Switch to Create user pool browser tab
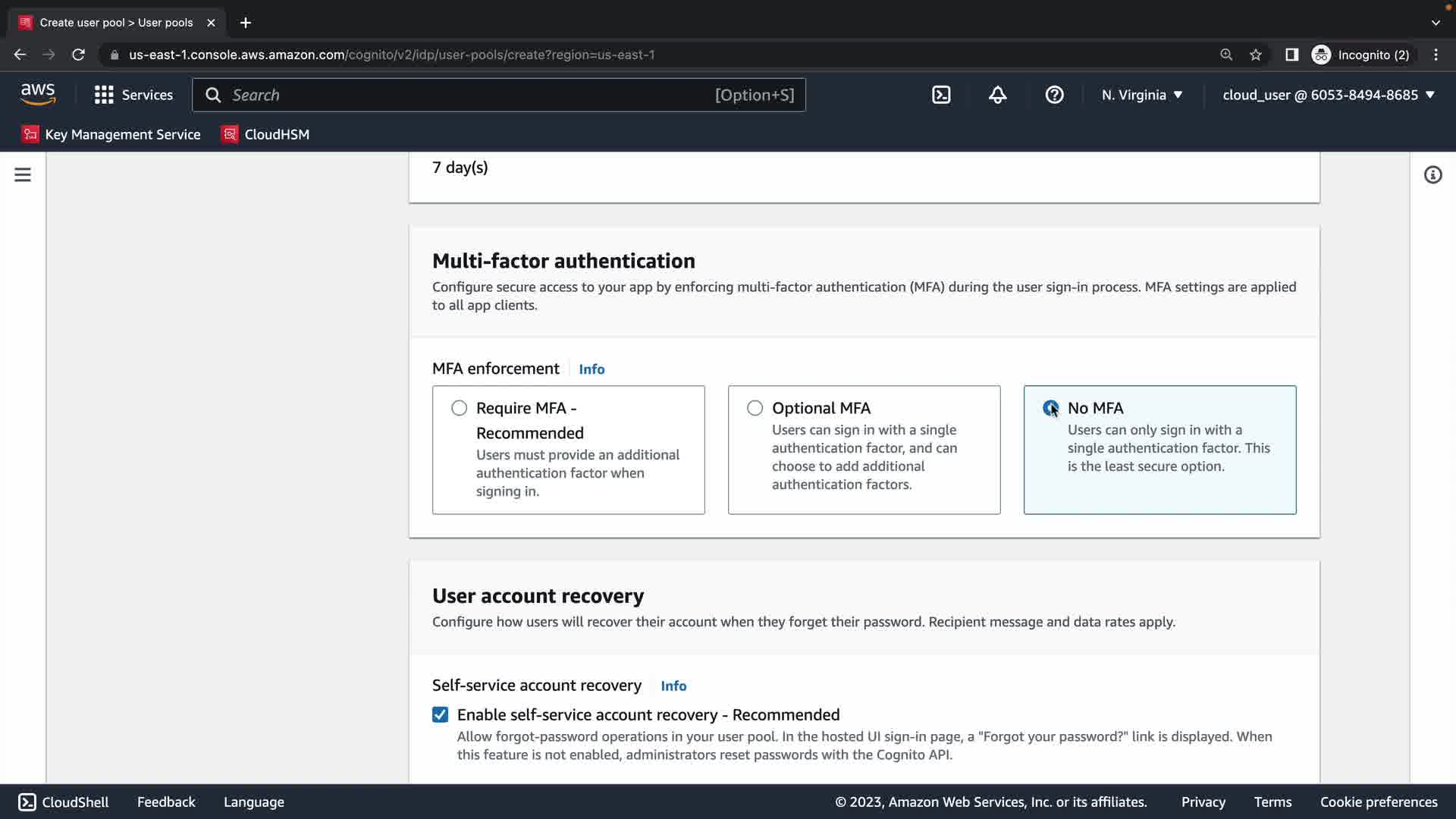Screen dimensions: 1456x819 116,23
